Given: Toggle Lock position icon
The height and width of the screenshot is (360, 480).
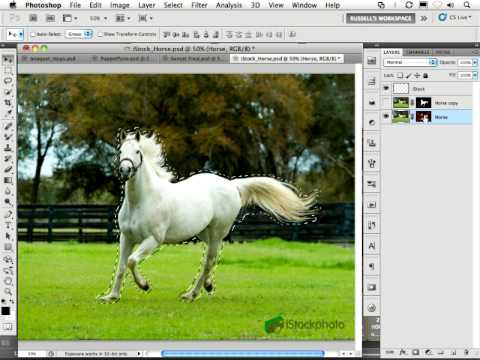Looking at the screenshot, I should click(x=417, y=76).
